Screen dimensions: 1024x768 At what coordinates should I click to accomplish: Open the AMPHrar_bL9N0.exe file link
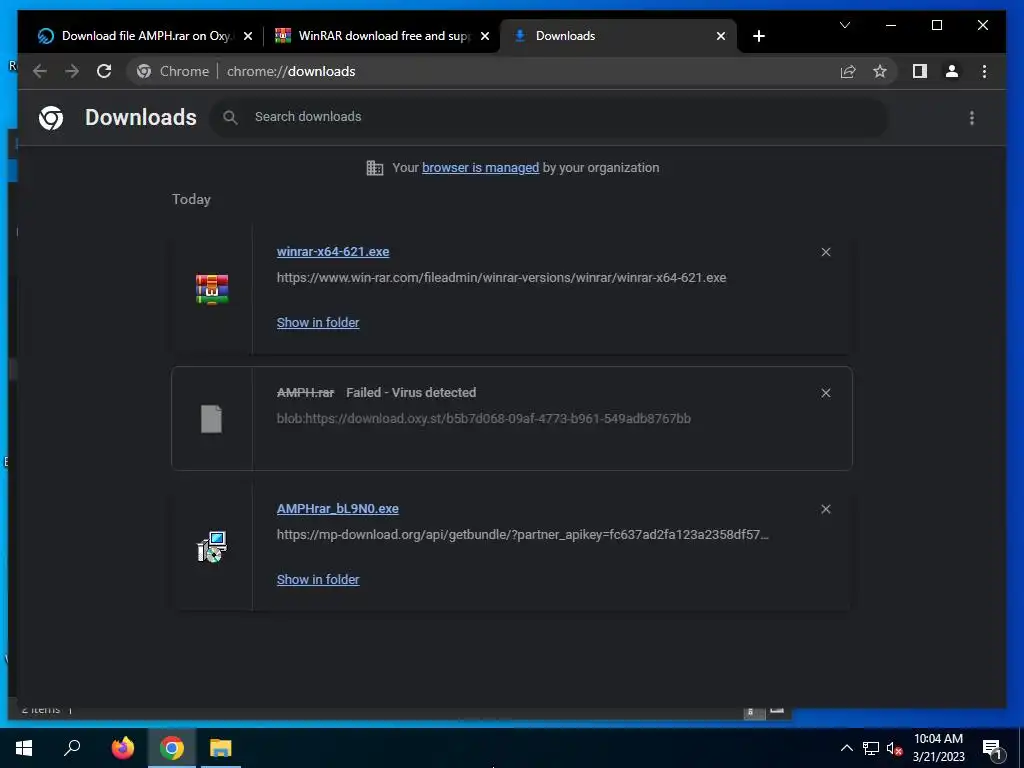tap(338, 509)
